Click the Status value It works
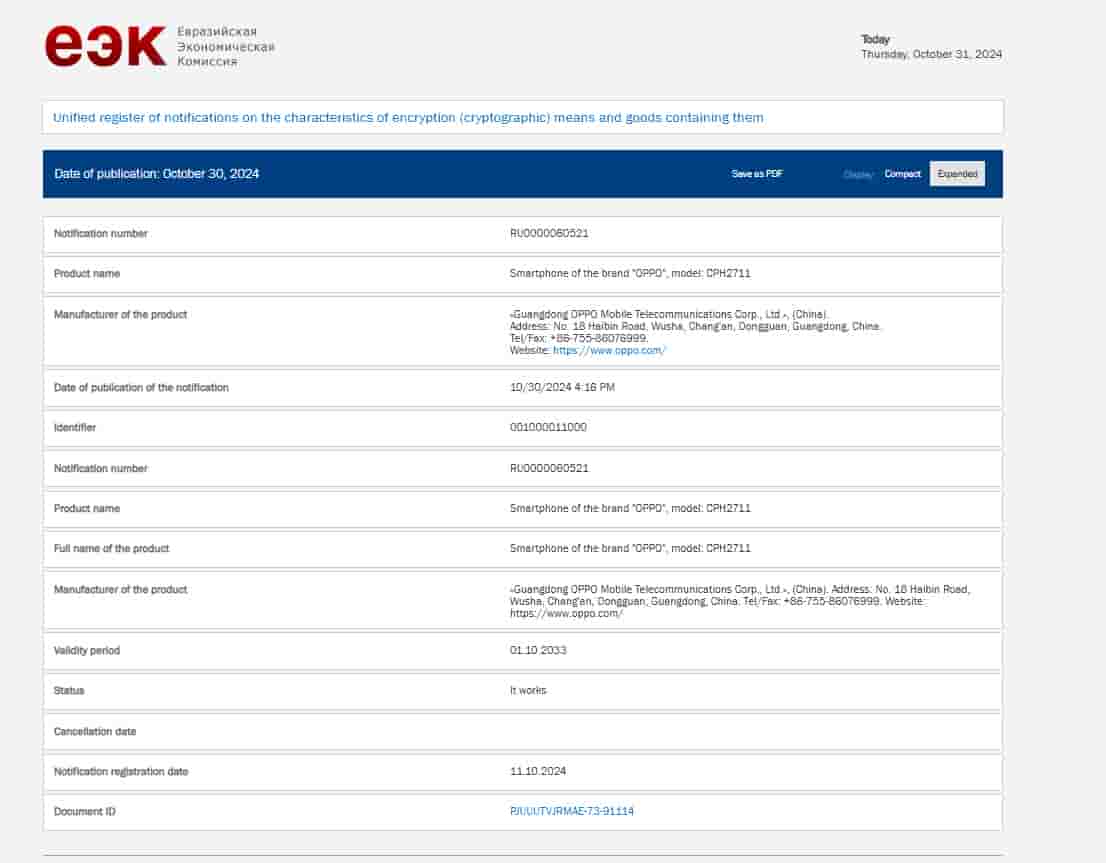This screenshot has width=1106, height=863. tap(528, 691)
